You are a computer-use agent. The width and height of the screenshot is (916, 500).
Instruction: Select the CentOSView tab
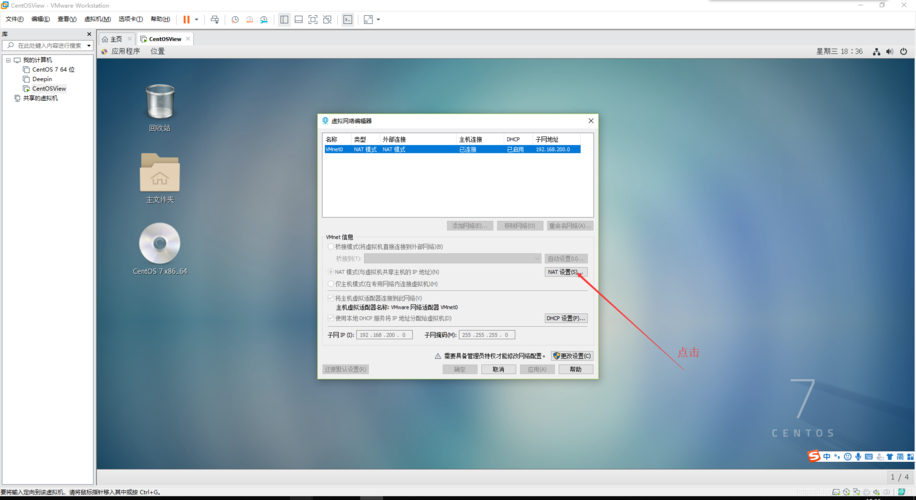point(165,39)
